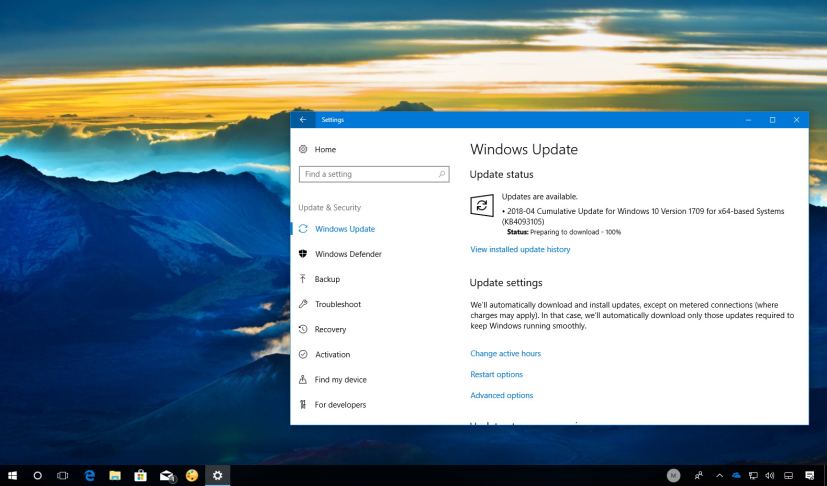Click the Settings gear taskbar button
This screenshot has width=827, height=486.
click(217, 475)
